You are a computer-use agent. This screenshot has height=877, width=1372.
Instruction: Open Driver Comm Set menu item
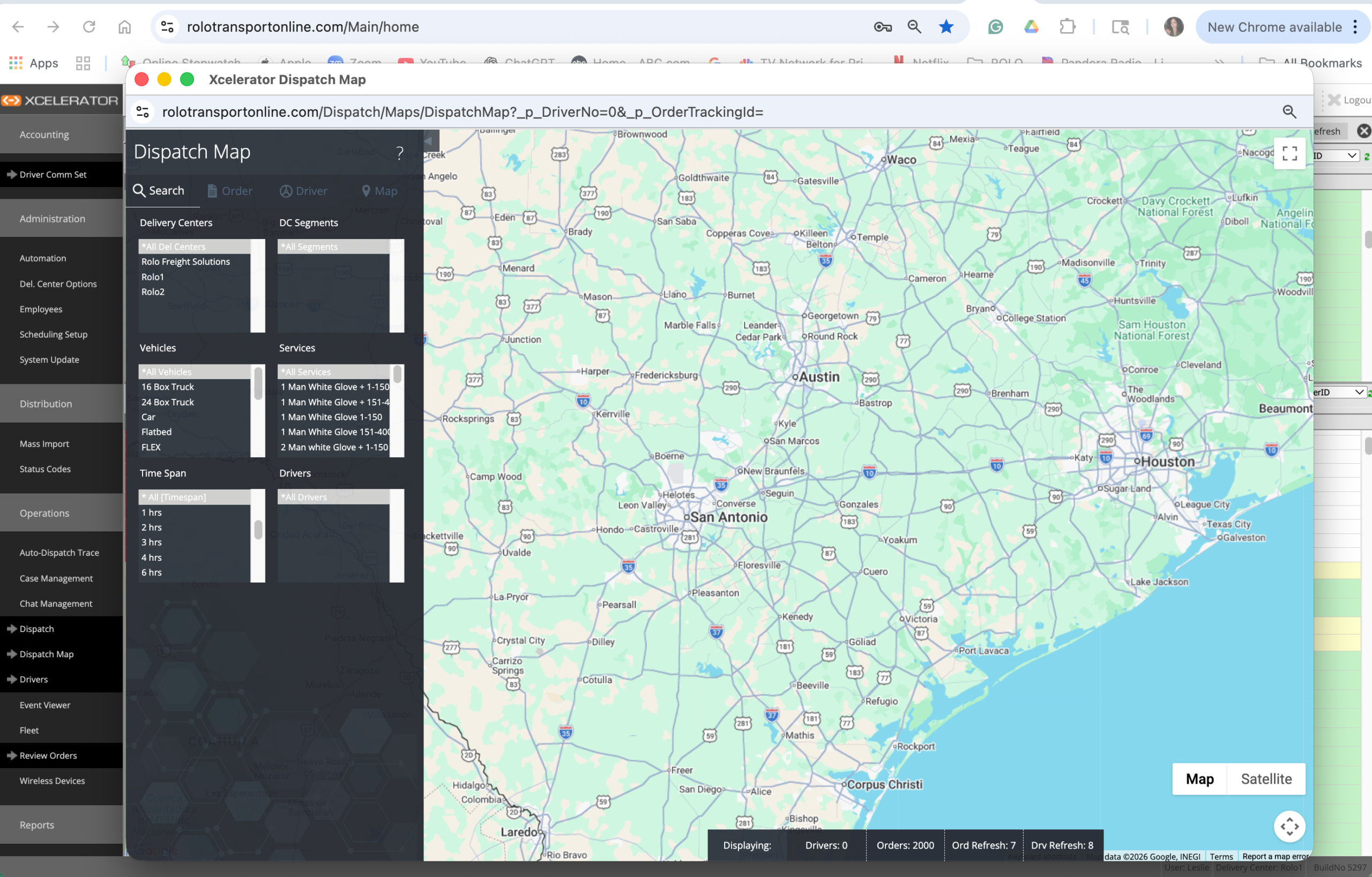(x=62, y=174)
